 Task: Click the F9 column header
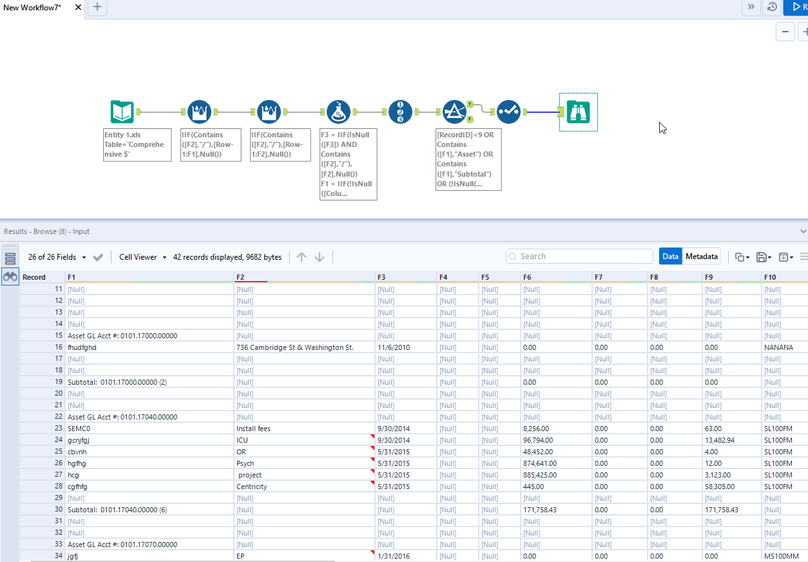click(x=732, y=277)
